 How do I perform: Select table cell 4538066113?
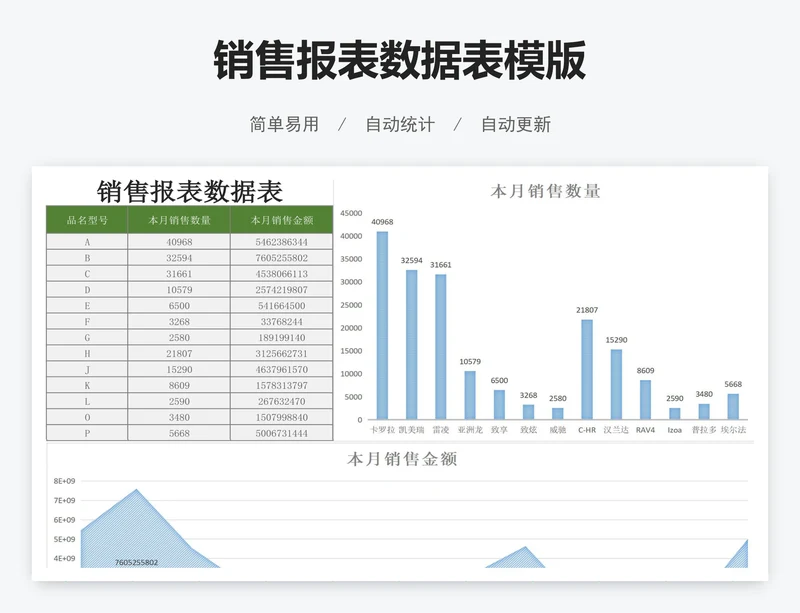282,274
